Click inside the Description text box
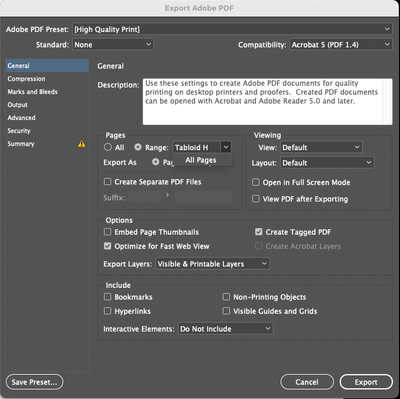Image resolution: width=400 pixels, height=399 pixels. point(267,102)
